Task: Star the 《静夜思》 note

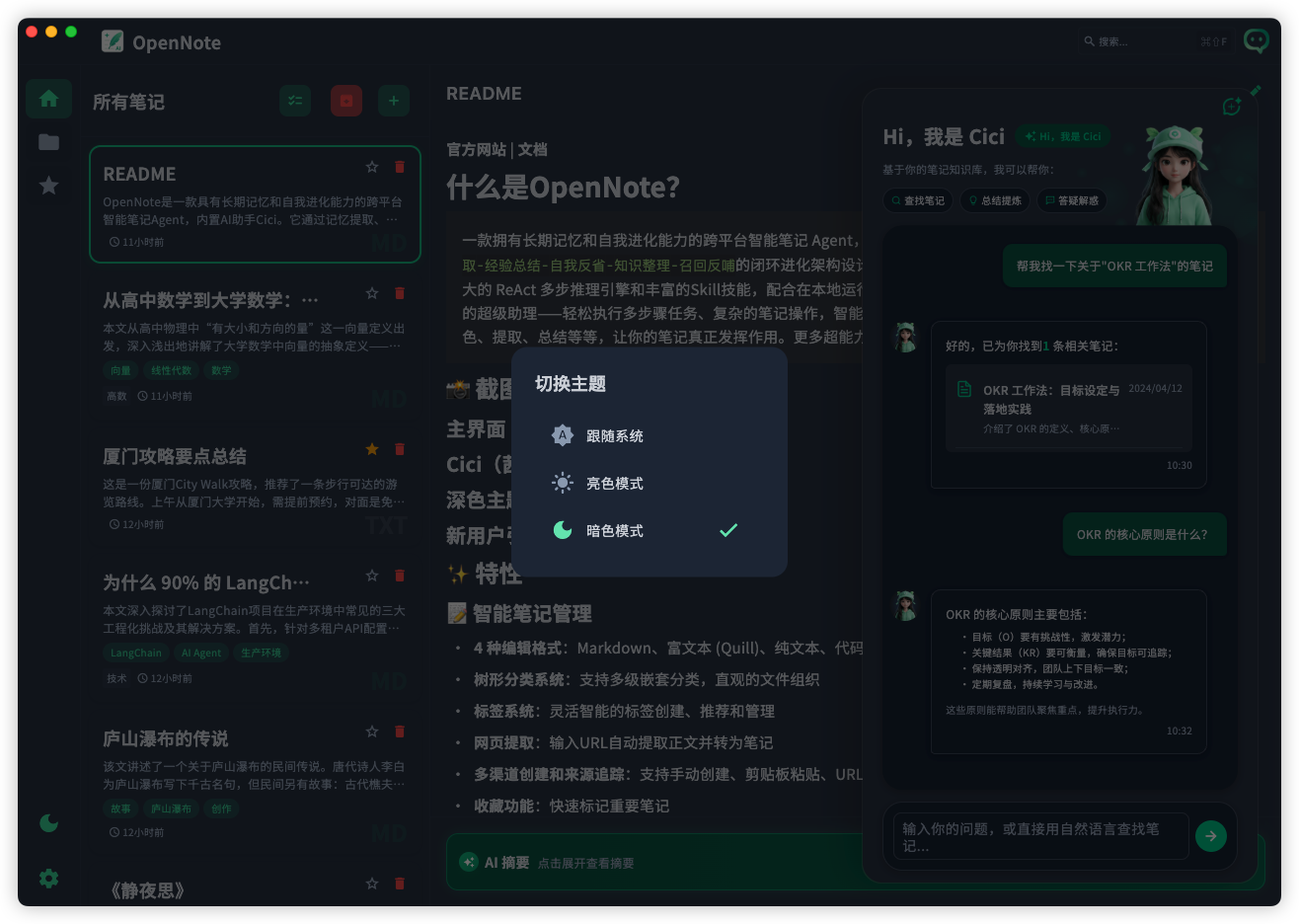Action: coord(372,884)
